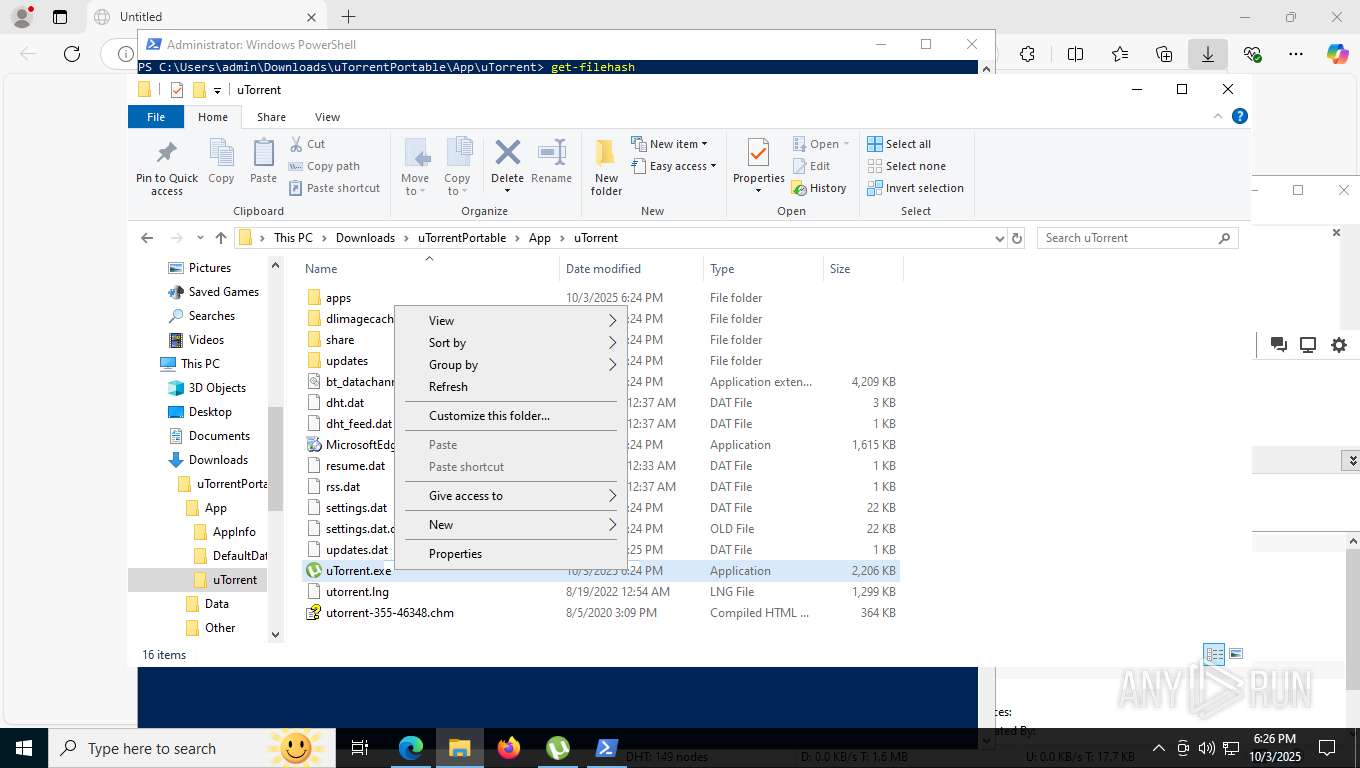Click Select none in ribbon

point(906,166)
